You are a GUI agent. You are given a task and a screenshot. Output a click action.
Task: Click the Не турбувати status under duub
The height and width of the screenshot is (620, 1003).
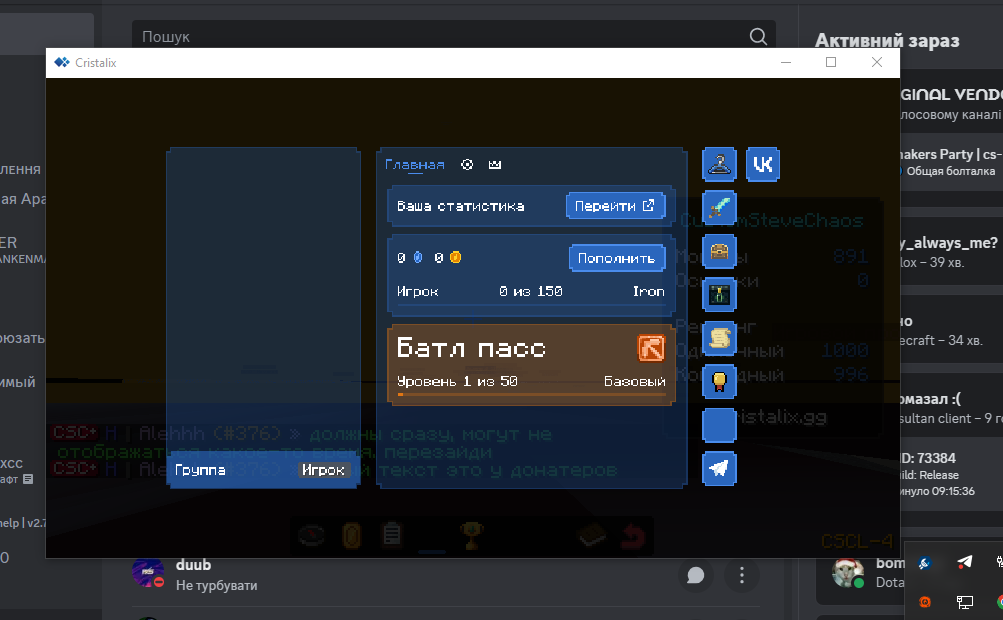[x=216, y=585]
